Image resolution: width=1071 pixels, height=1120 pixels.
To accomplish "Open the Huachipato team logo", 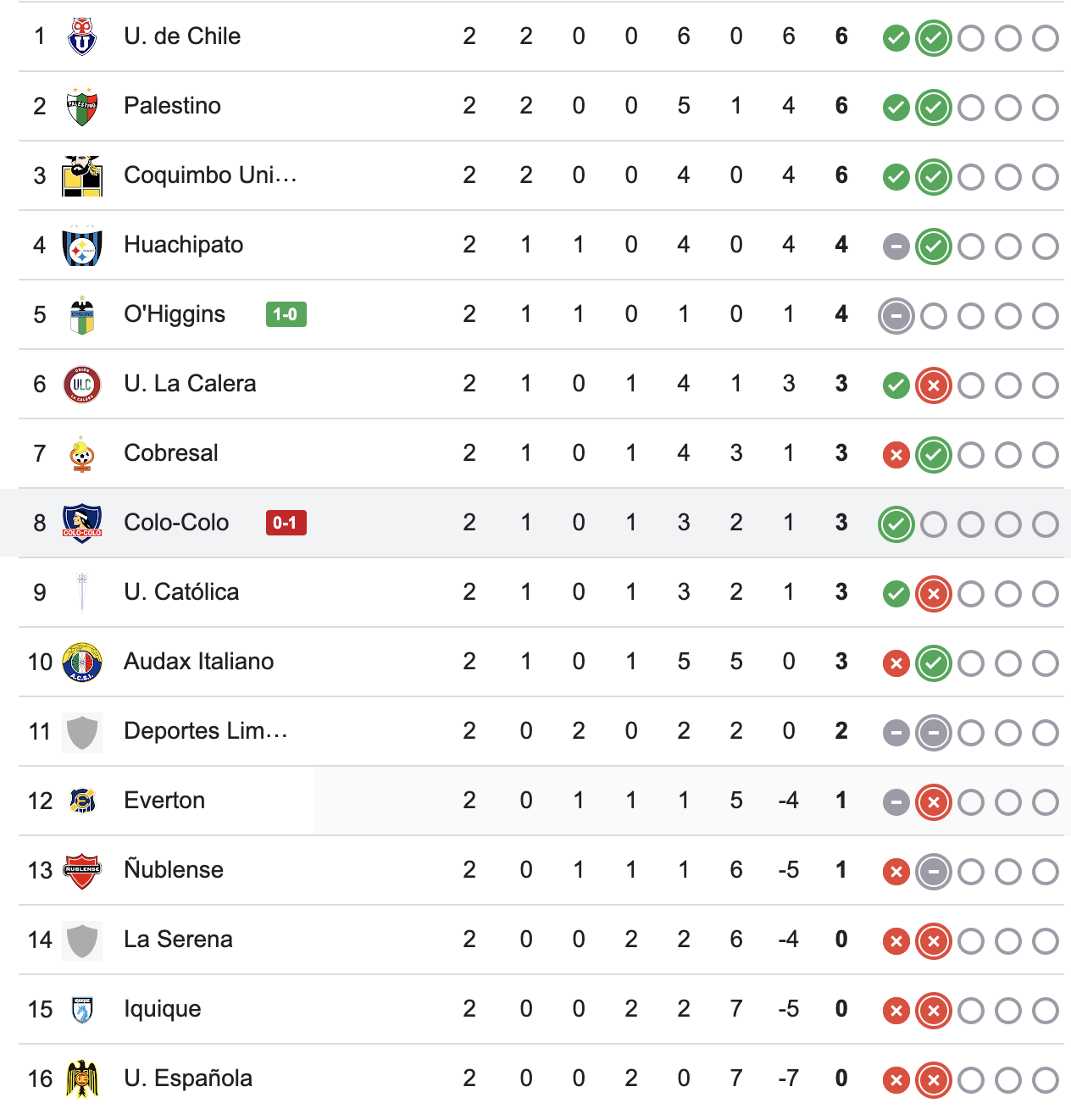I will click(x=82, y=245).
